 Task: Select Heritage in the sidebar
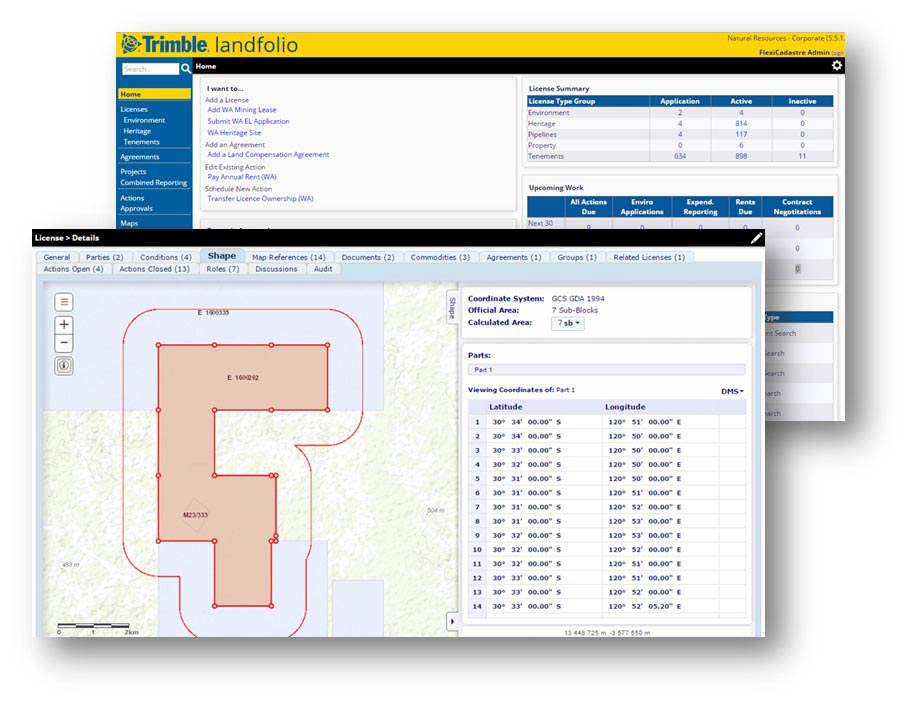click(x=137, y=131)
